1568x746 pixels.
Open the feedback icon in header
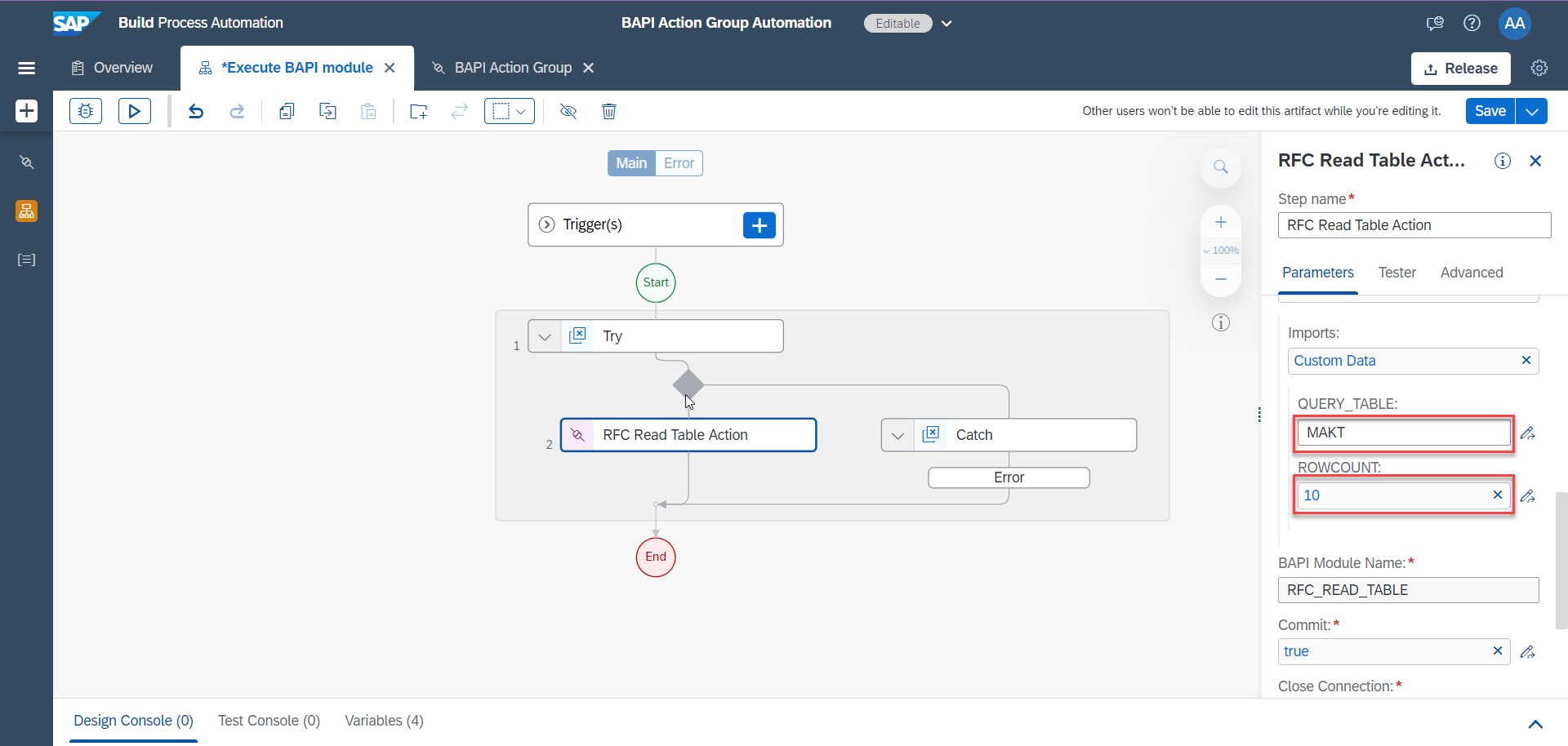click(1435, 23)
